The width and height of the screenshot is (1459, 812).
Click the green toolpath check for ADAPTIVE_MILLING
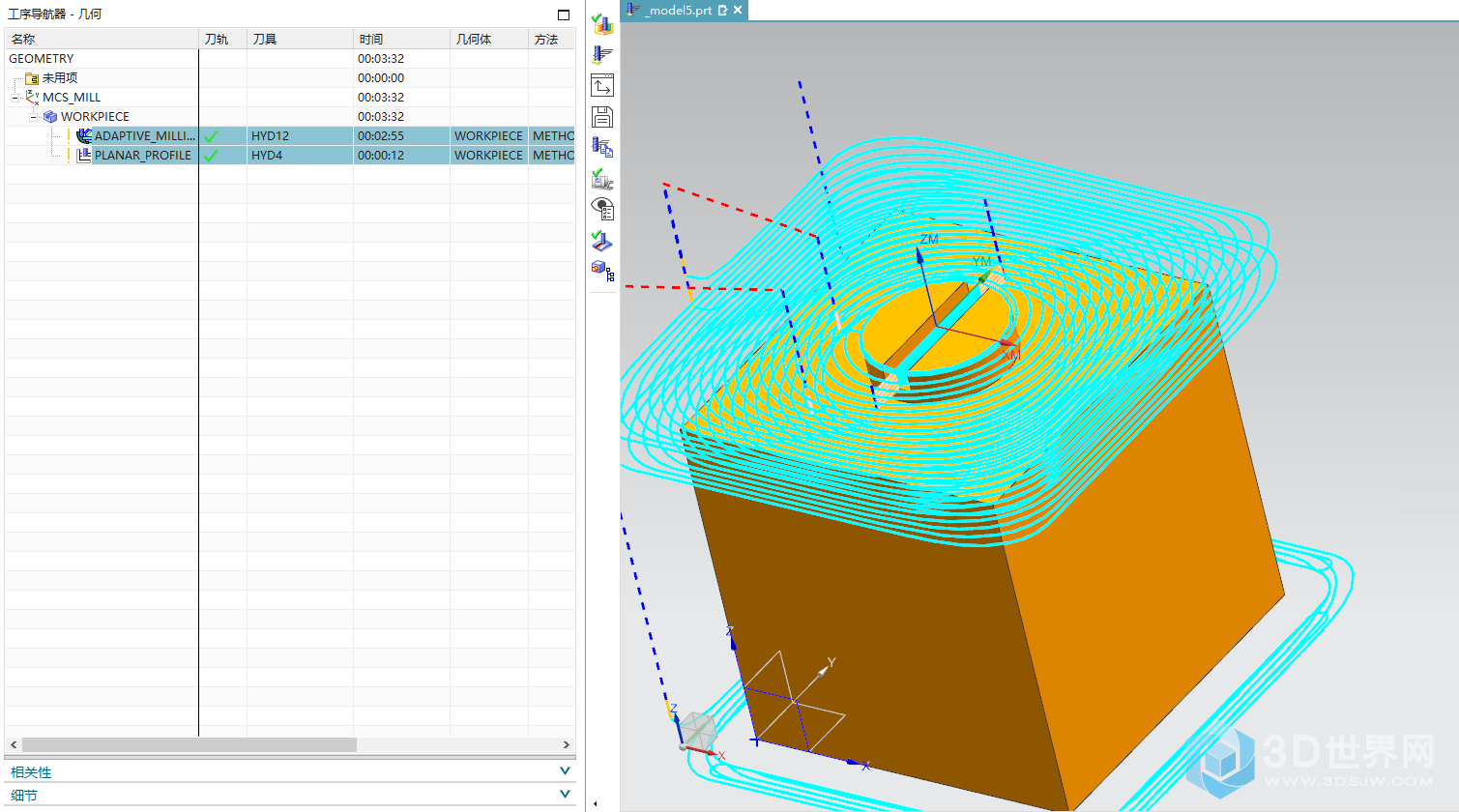(211, 136)
